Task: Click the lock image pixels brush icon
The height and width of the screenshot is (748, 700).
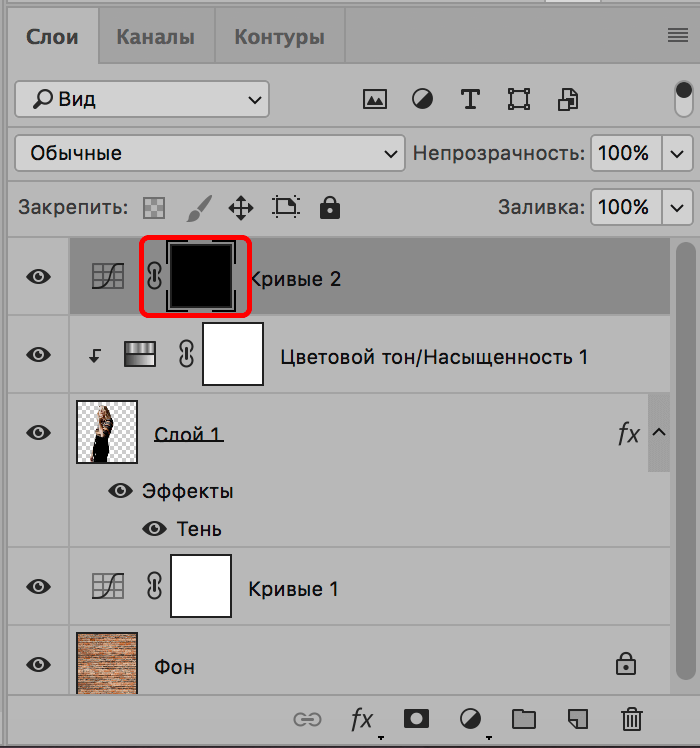Action: (199, 208)
